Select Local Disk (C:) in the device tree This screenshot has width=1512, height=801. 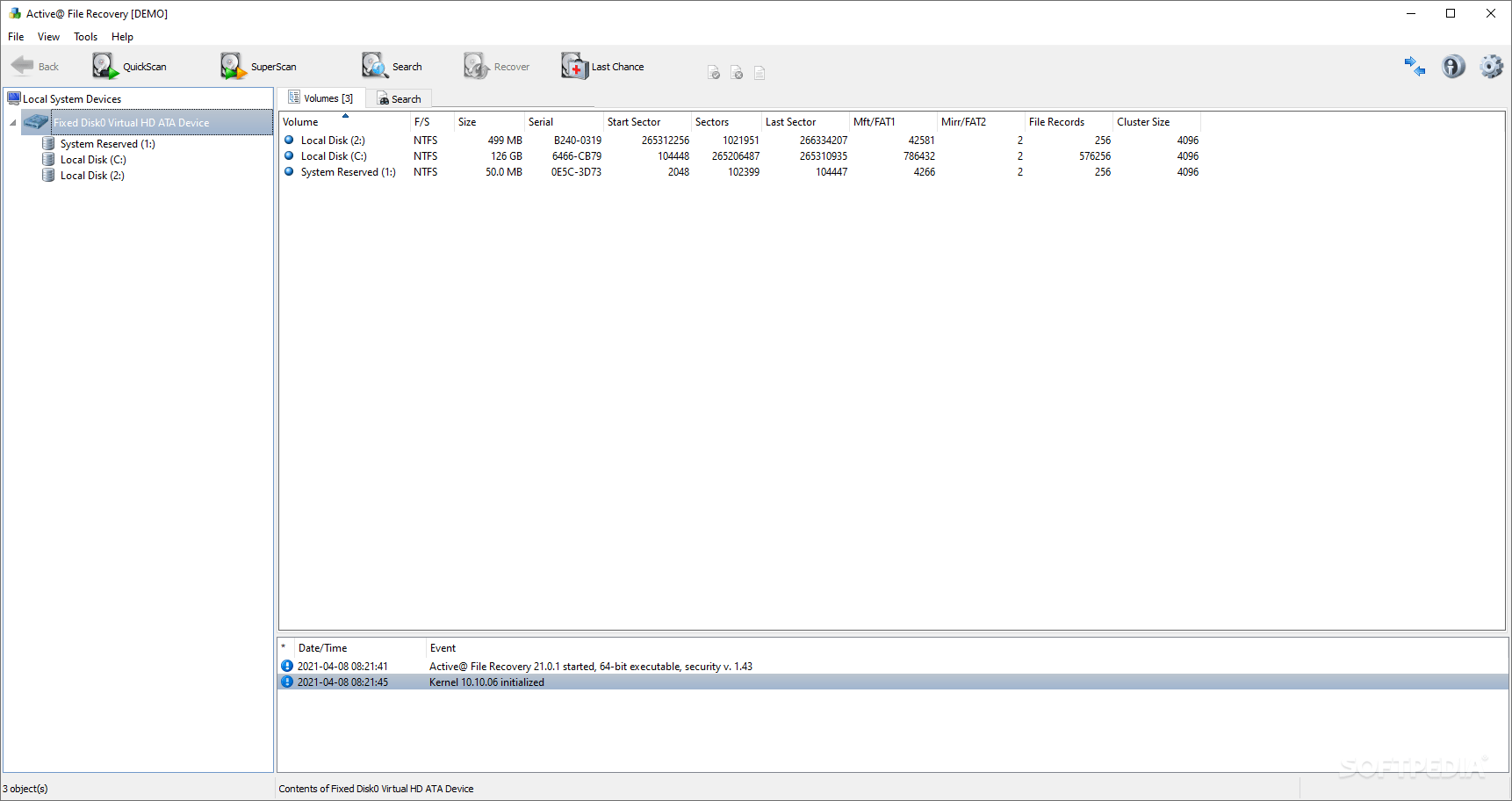[x=93, y=160]
